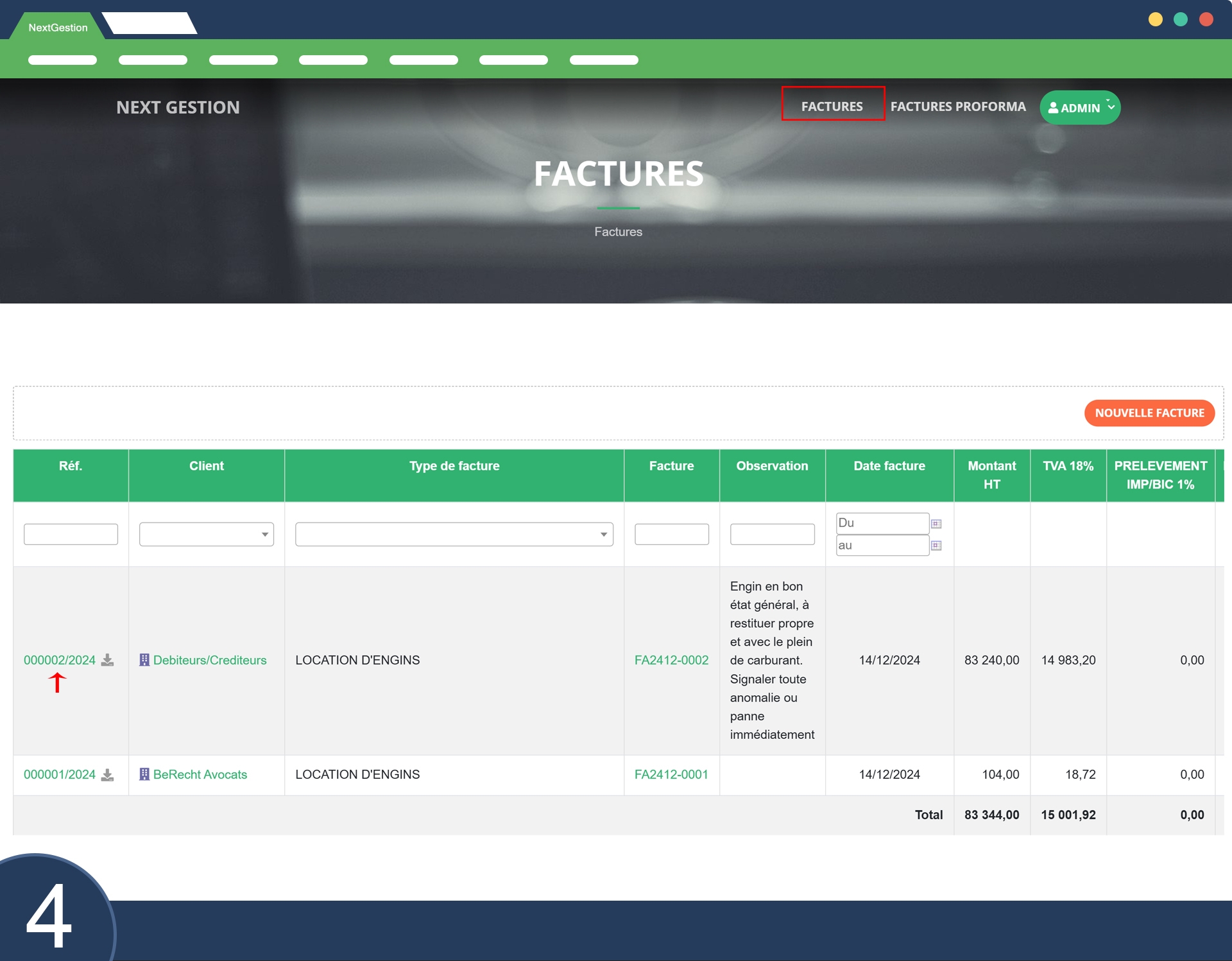Viewport: 1232px width, 961px height.
Task: Focus the Réf. filter text field
Action: coord(71,534)
